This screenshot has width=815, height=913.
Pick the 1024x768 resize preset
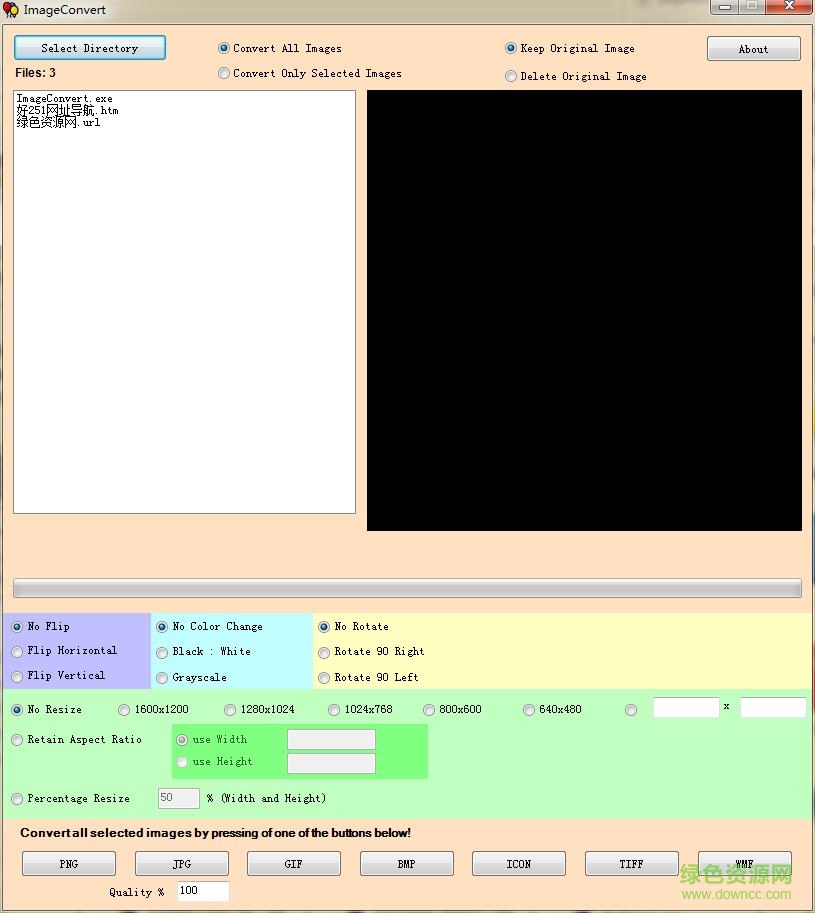click(333, 709)
